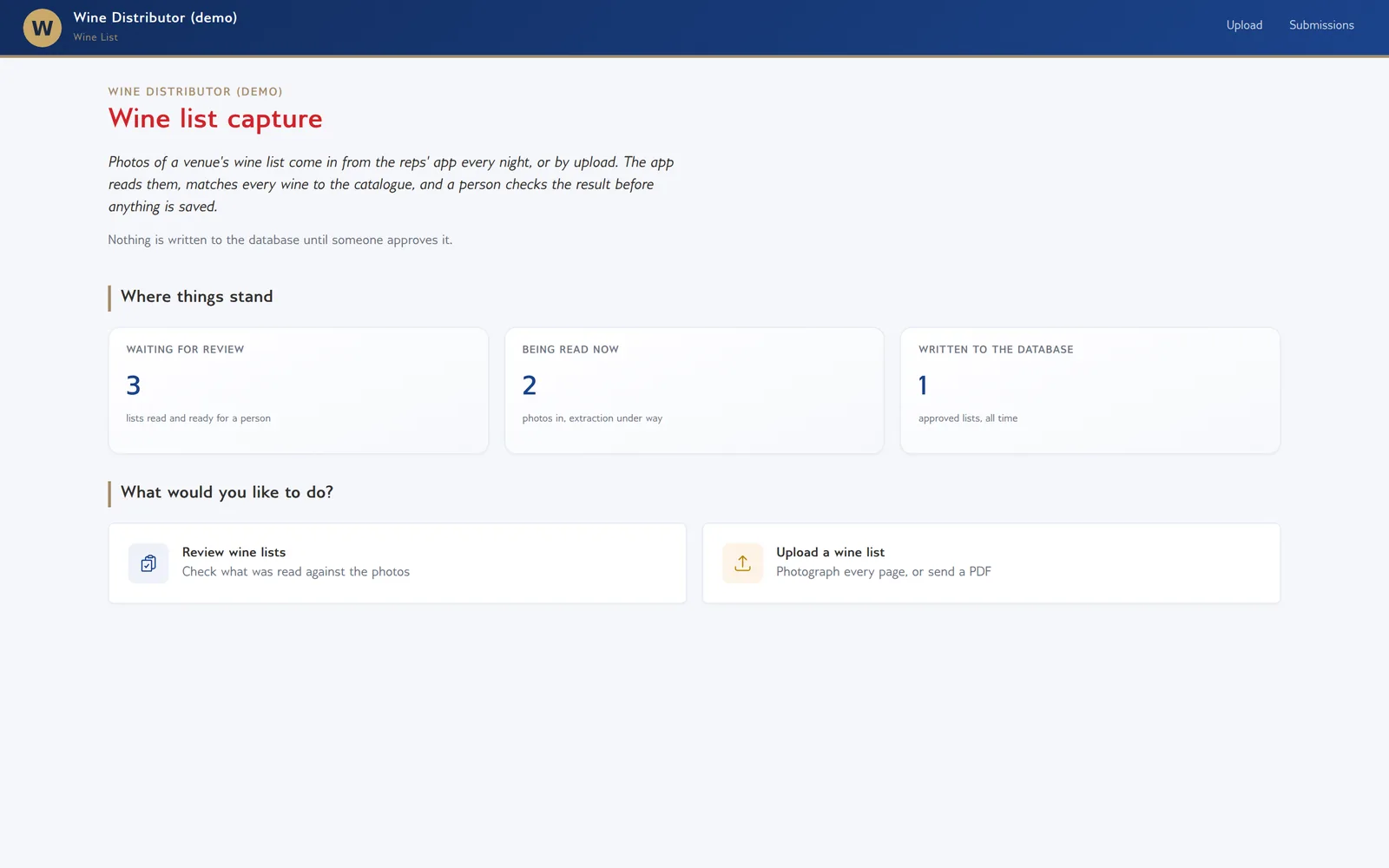Click the Wine Distributor (demo) header title
Screen dimensions: 1389x868
[155, 17]
